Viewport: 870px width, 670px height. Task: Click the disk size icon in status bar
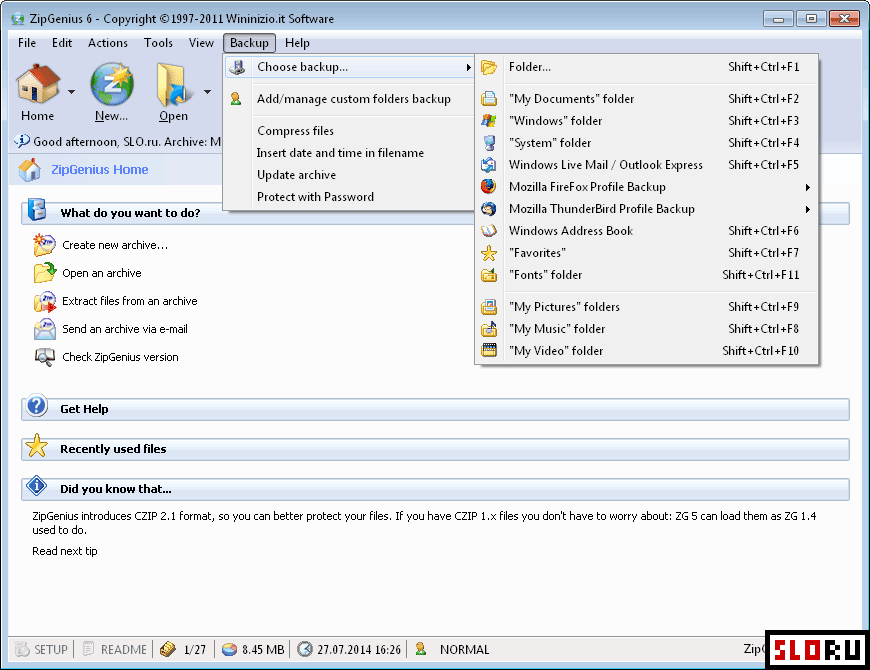pos(229,649)
